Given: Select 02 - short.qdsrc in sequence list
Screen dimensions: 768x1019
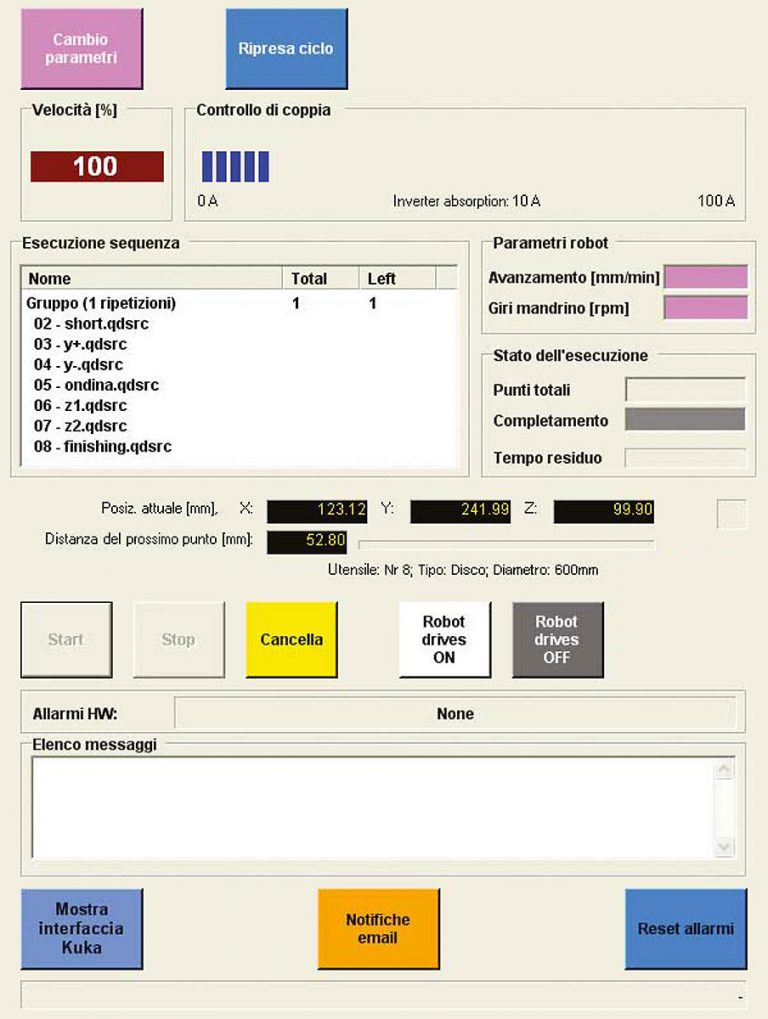Looking at the screenshot, I should 91,324.
